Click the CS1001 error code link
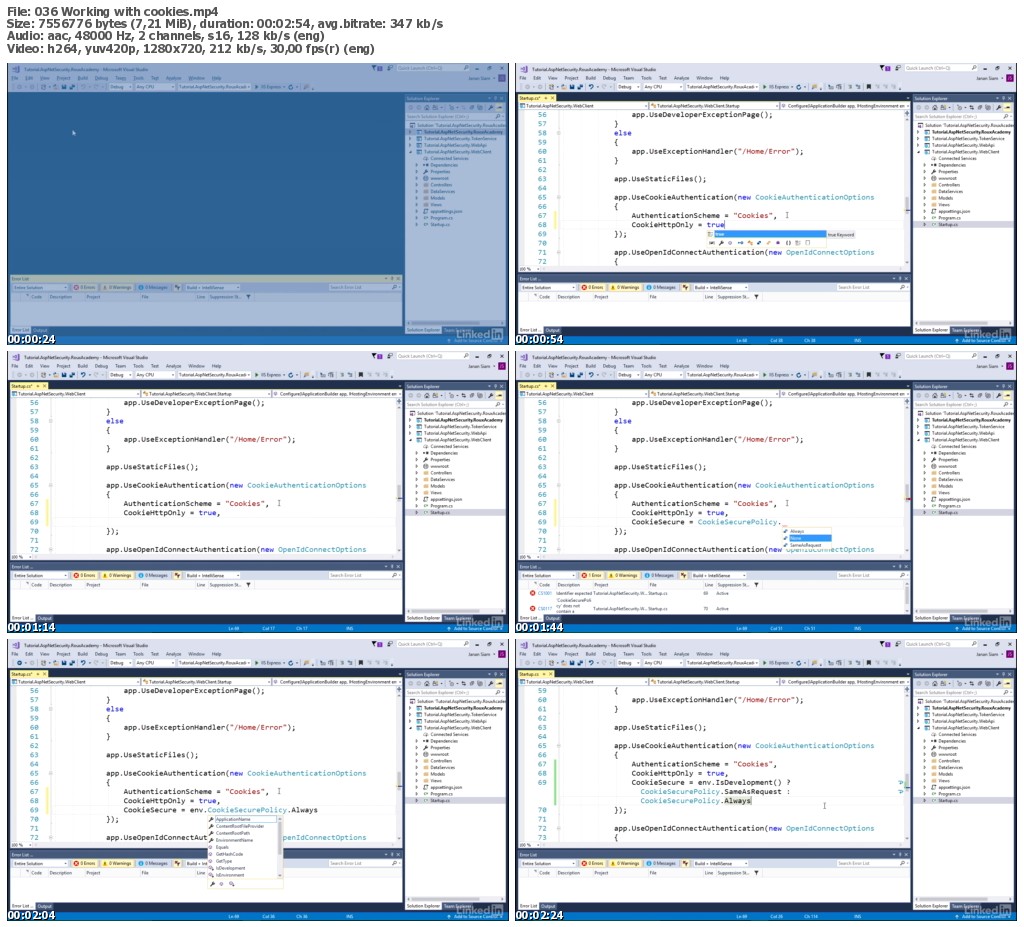This screenshot has width=1024, height=927. (544, 593)
